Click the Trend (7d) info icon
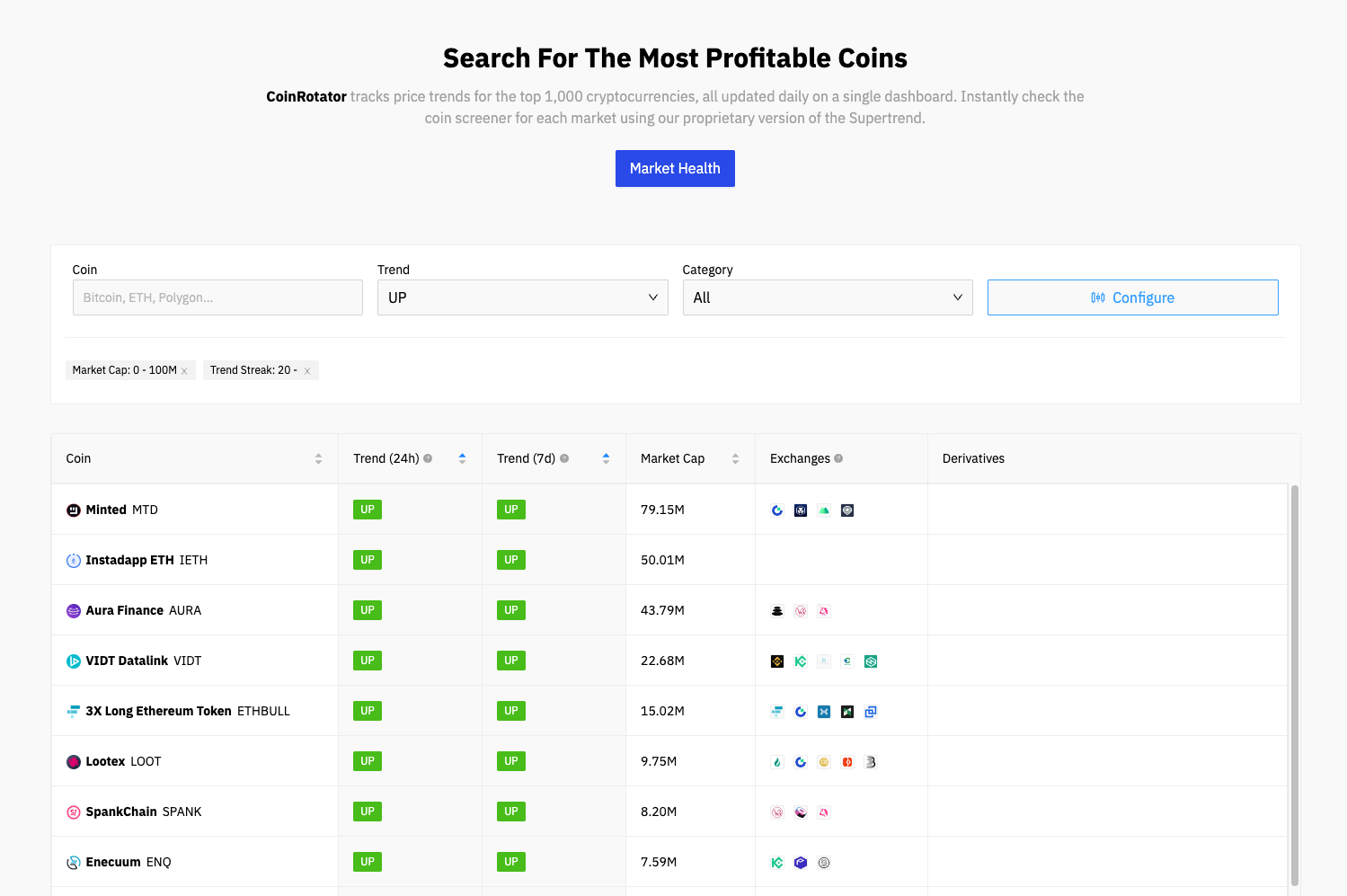This screenshot has height=896, width=1347. [x=564, y=458]
